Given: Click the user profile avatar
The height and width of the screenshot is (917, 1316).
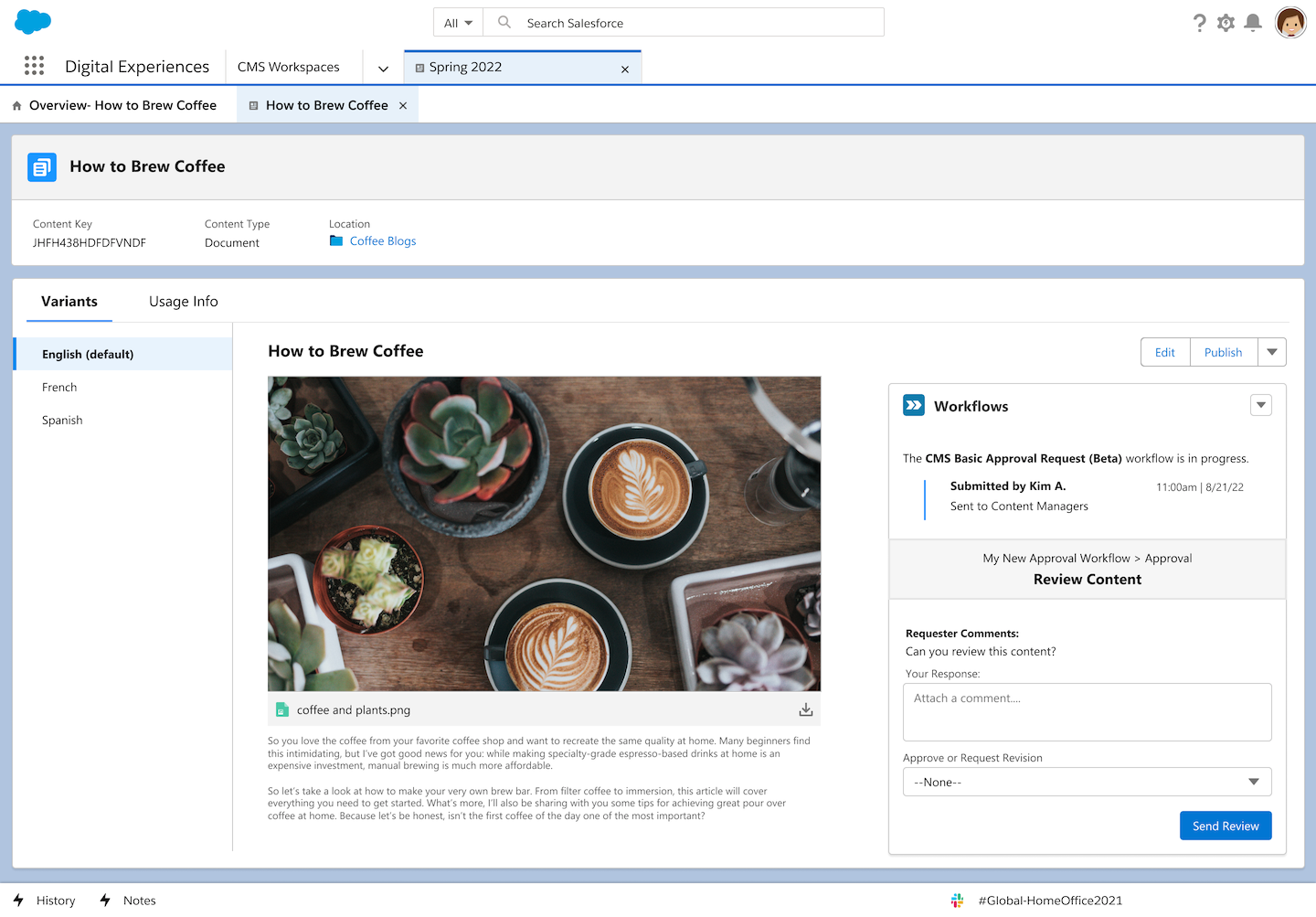Looking at the screenshot, I should point(1290,23).
